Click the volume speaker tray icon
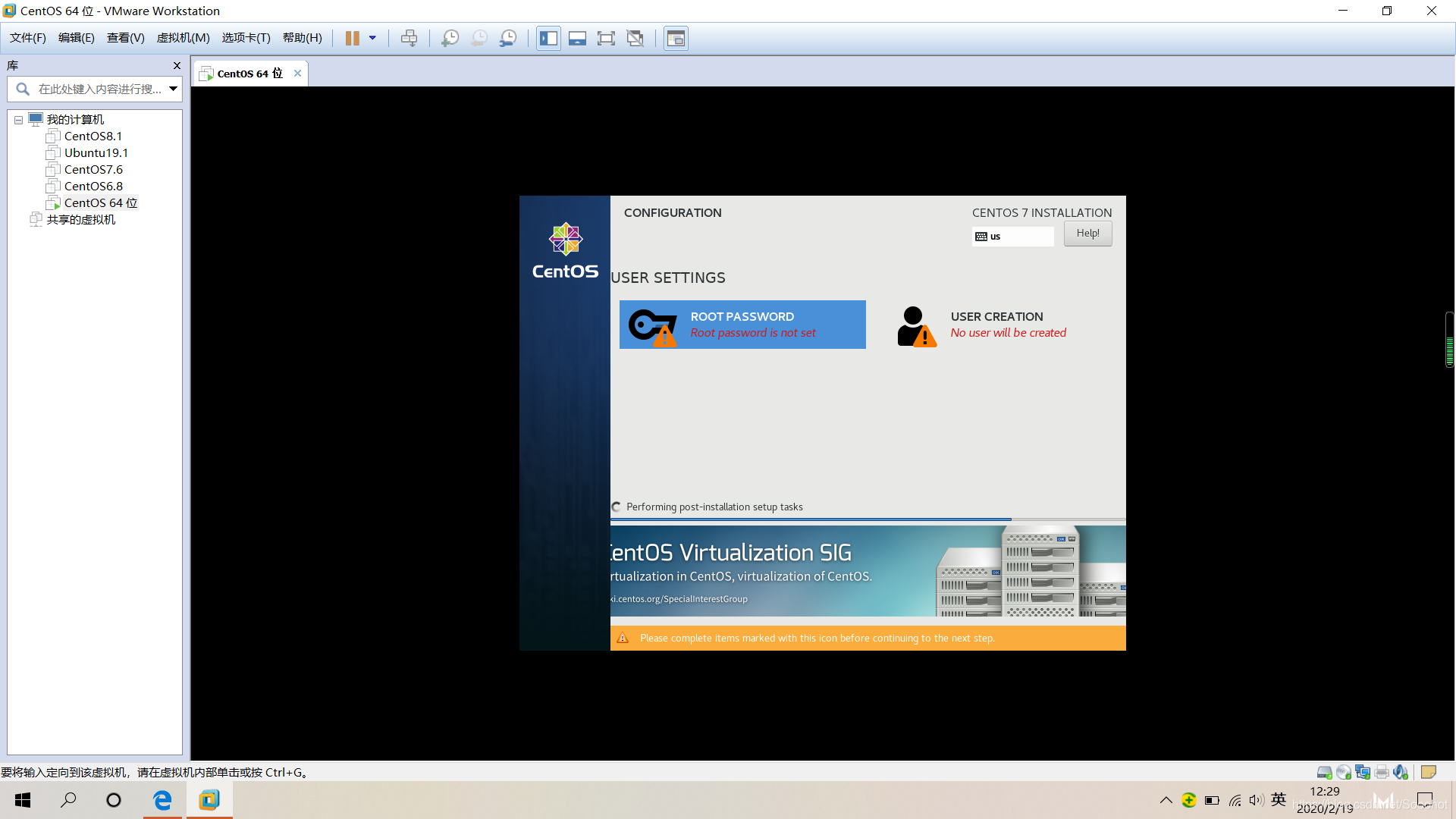1456x819 pixels. [1257, 800]
